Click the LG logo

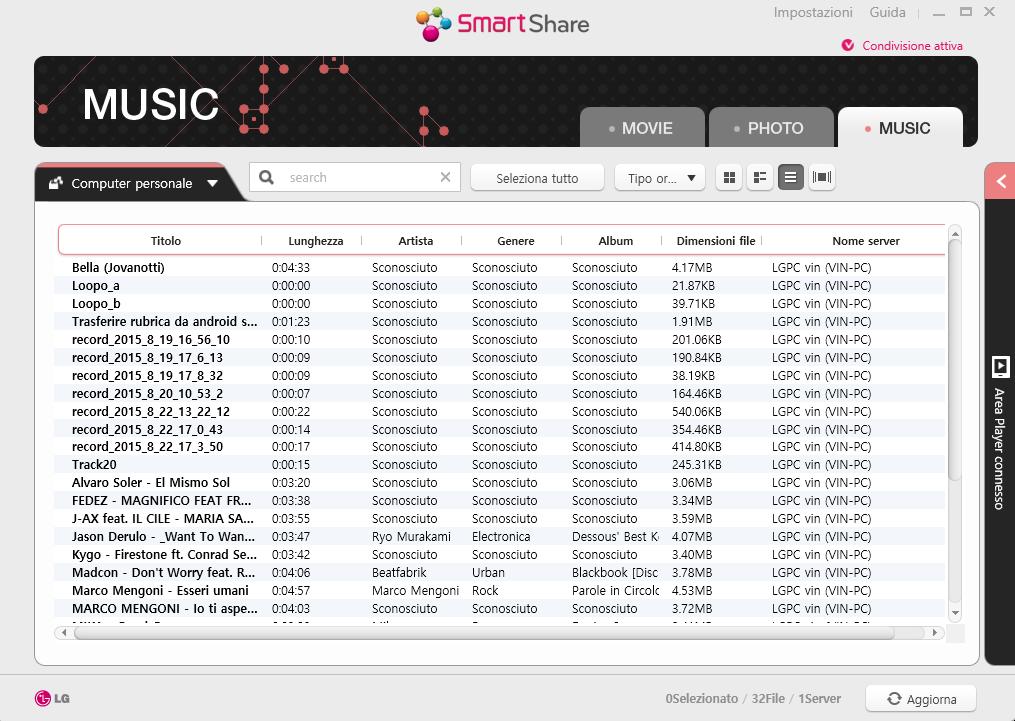click(x=52, y=698)
